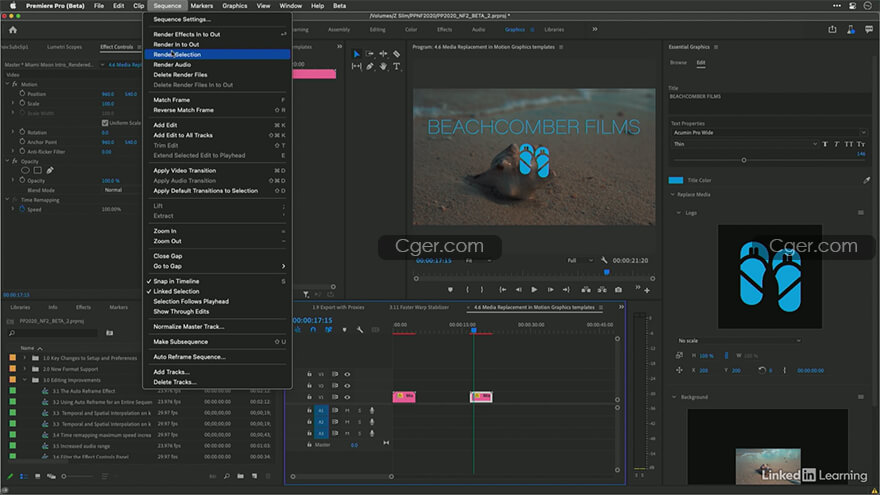The width and height of the screenshot is (880, 495).
Task: Switch to Lumetri Scopes tab
Action: 65,47
